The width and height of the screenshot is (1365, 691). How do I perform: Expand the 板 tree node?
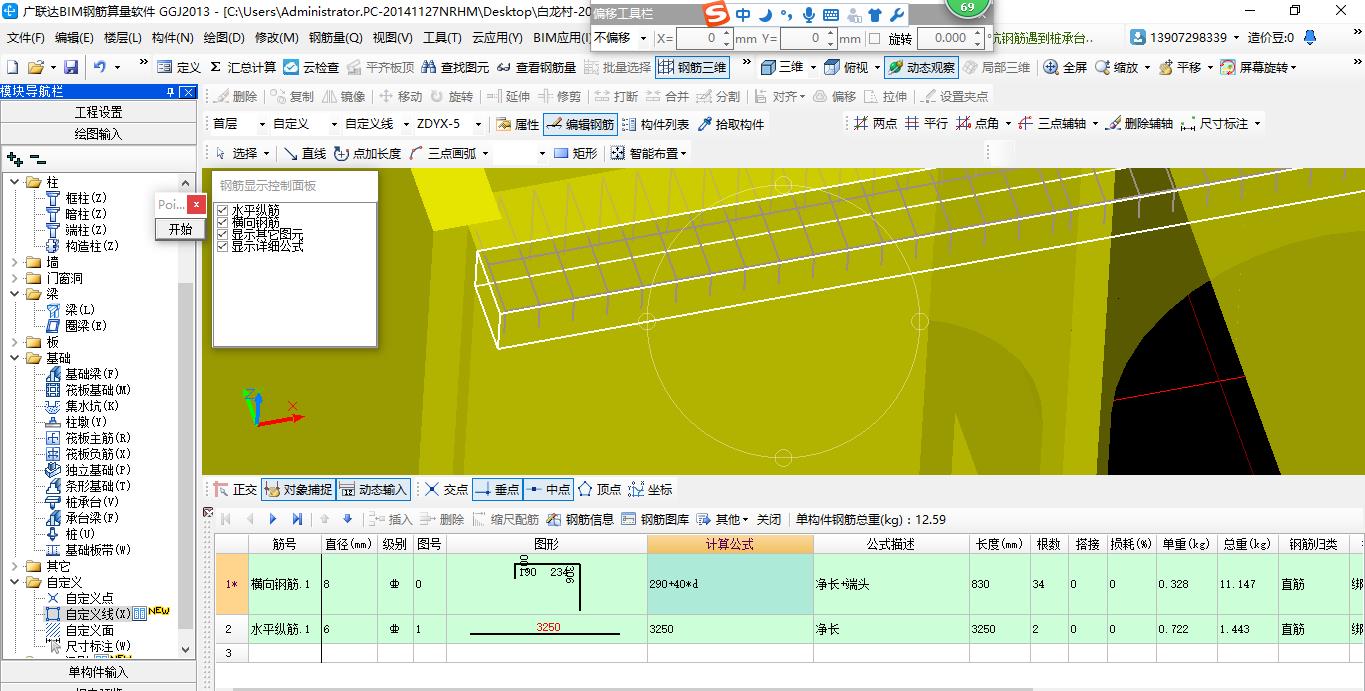[x=15, y=342]
